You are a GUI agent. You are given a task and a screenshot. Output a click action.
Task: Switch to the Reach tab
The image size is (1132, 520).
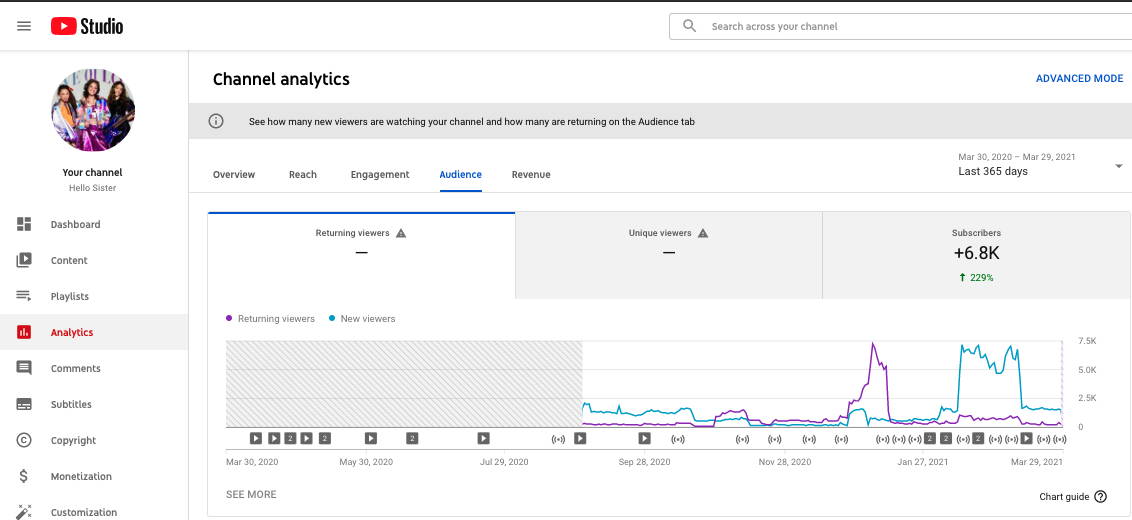pyautogui.click(x=302, y=174)
